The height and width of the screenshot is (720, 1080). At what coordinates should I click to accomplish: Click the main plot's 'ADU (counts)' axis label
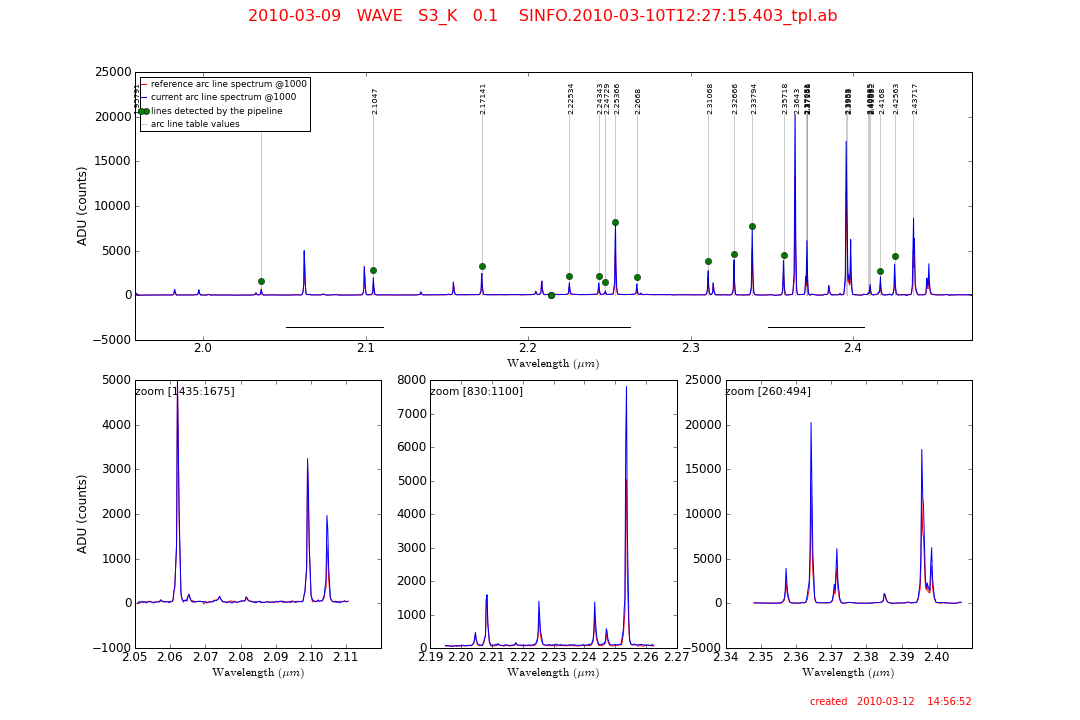pyautogui.click(x=83, y=205)
